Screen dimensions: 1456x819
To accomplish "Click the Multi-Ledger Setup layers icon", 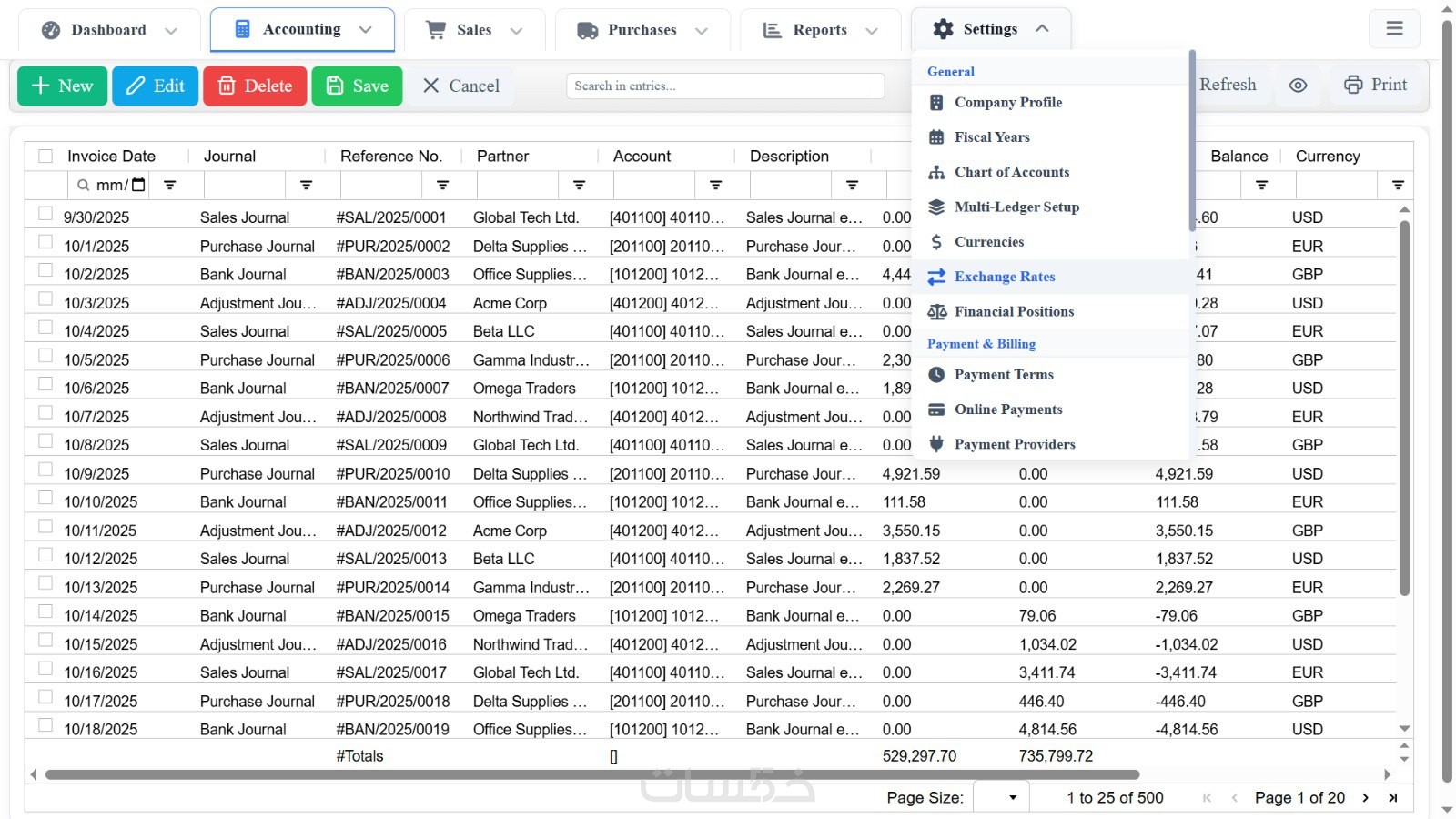I will click(936, 207).
